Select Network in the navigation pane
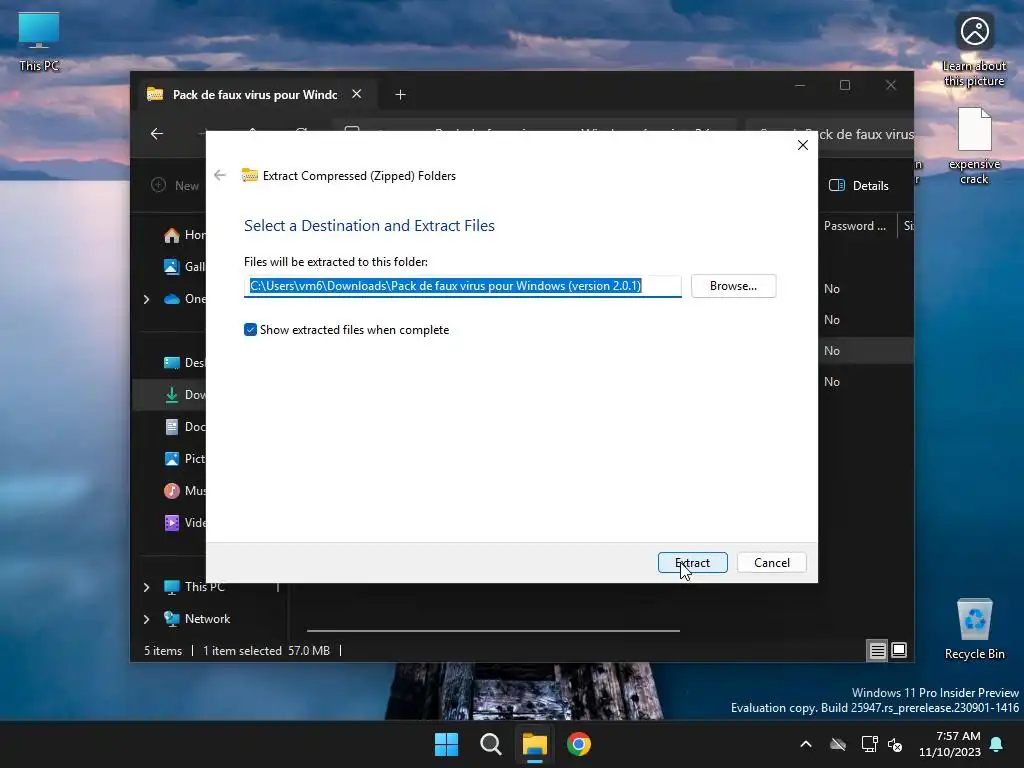This screenshot has height=768, width=1024. pyautogui.click(x=197, y=619)
